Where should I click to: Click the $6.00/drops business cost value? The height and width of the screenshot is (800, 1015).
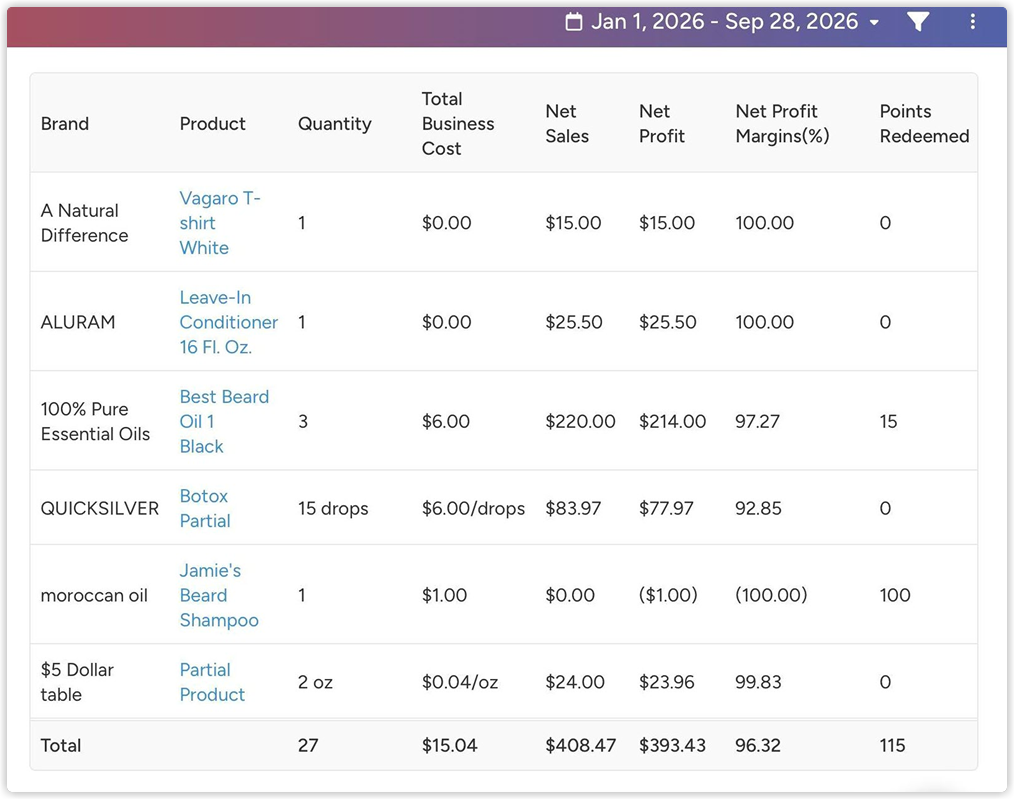pos(473,508)
